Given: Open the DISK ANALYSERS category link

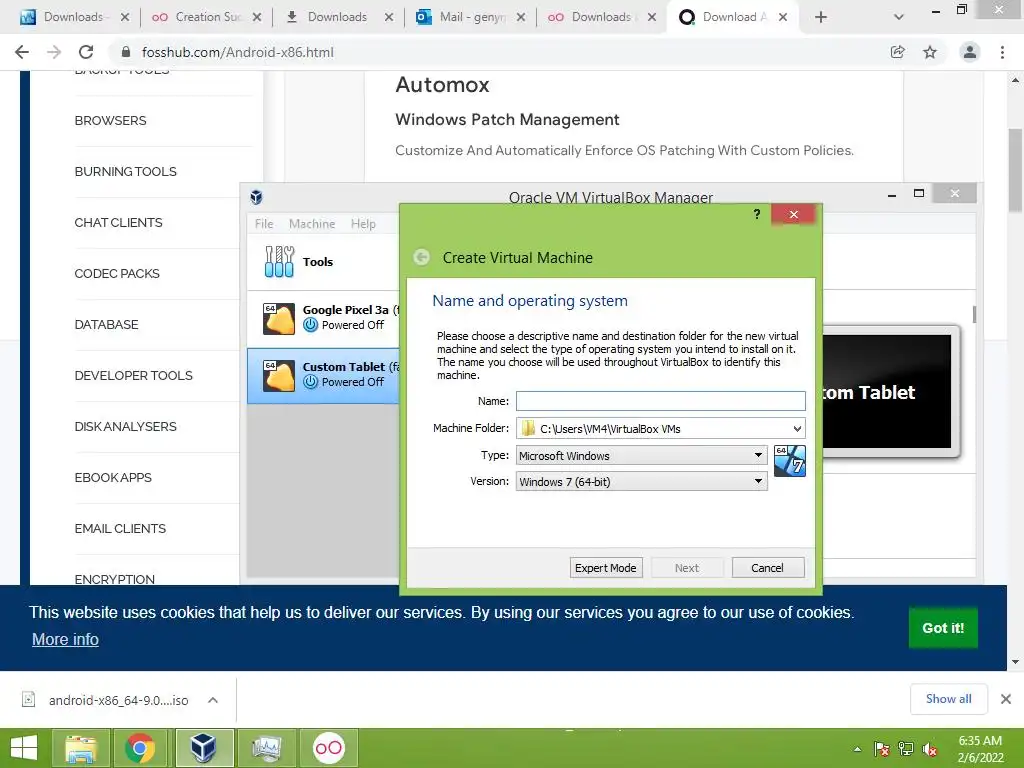Looking at the screenshot, I should tap(125, 426).
